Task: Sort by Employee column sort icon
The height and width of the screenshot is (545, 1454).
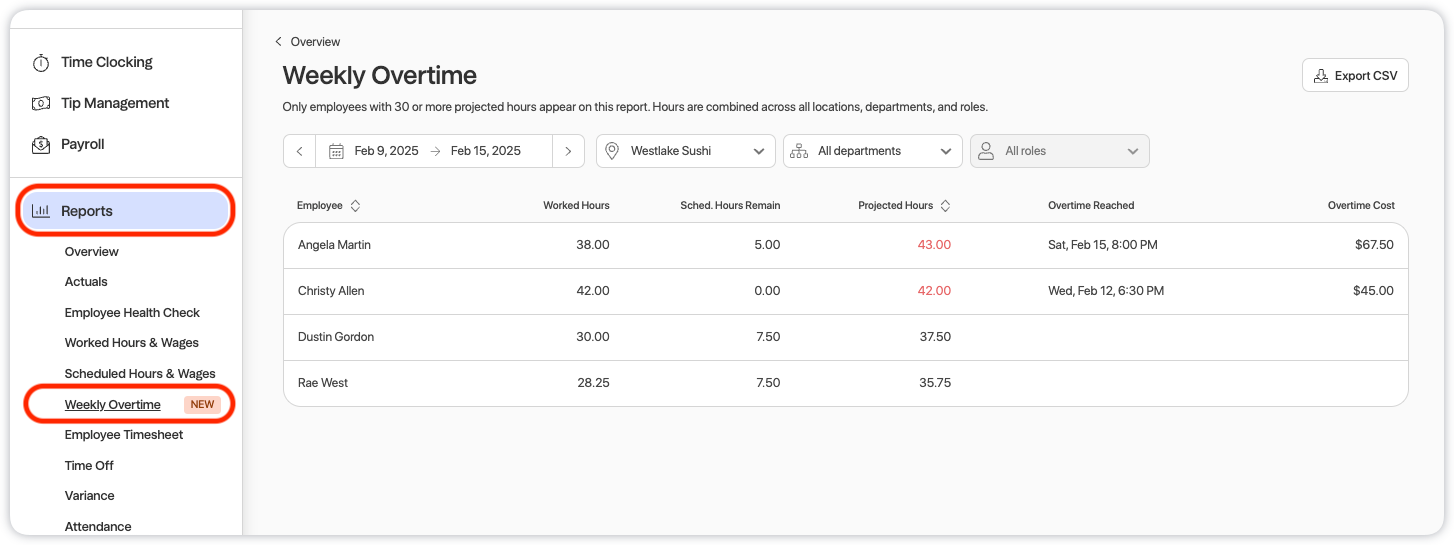Action: coord(355,206)
